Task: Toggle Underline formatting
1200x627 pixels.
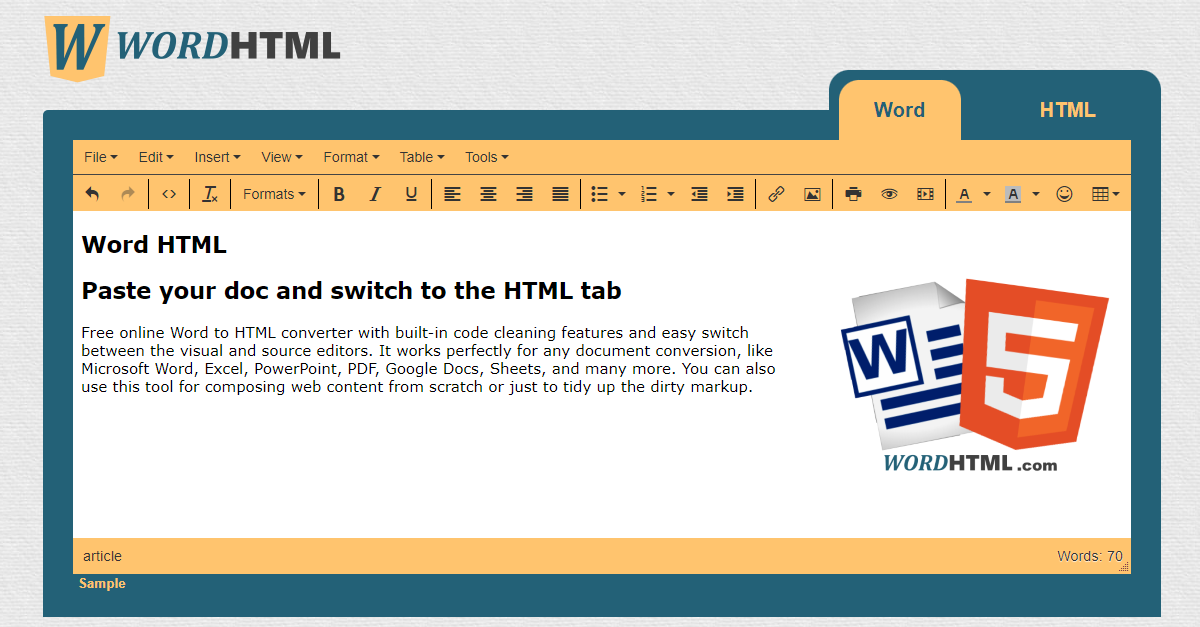Action: pyautogui.click(x=411, y=194)
